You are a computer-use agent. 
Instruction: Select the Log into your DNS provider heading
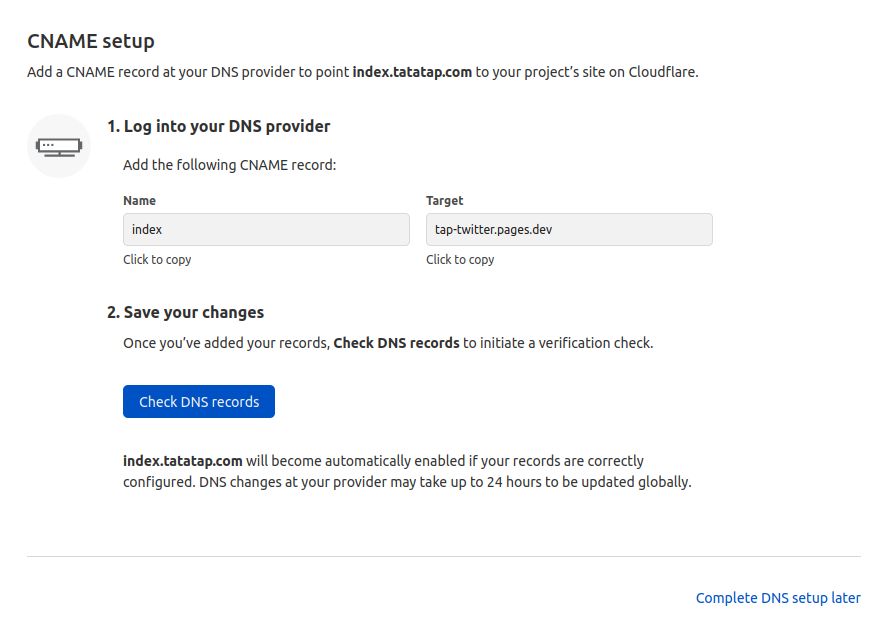[x=218, y=126]
